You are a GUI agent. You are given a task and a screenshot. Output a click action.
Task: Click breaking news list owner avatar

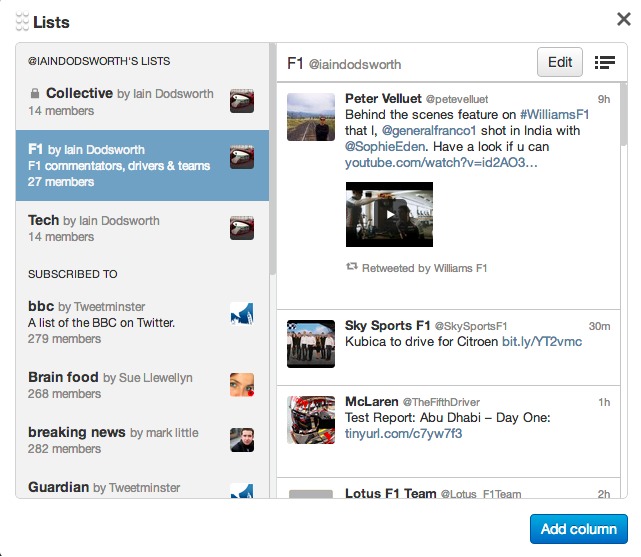click(x=241, y=440)
